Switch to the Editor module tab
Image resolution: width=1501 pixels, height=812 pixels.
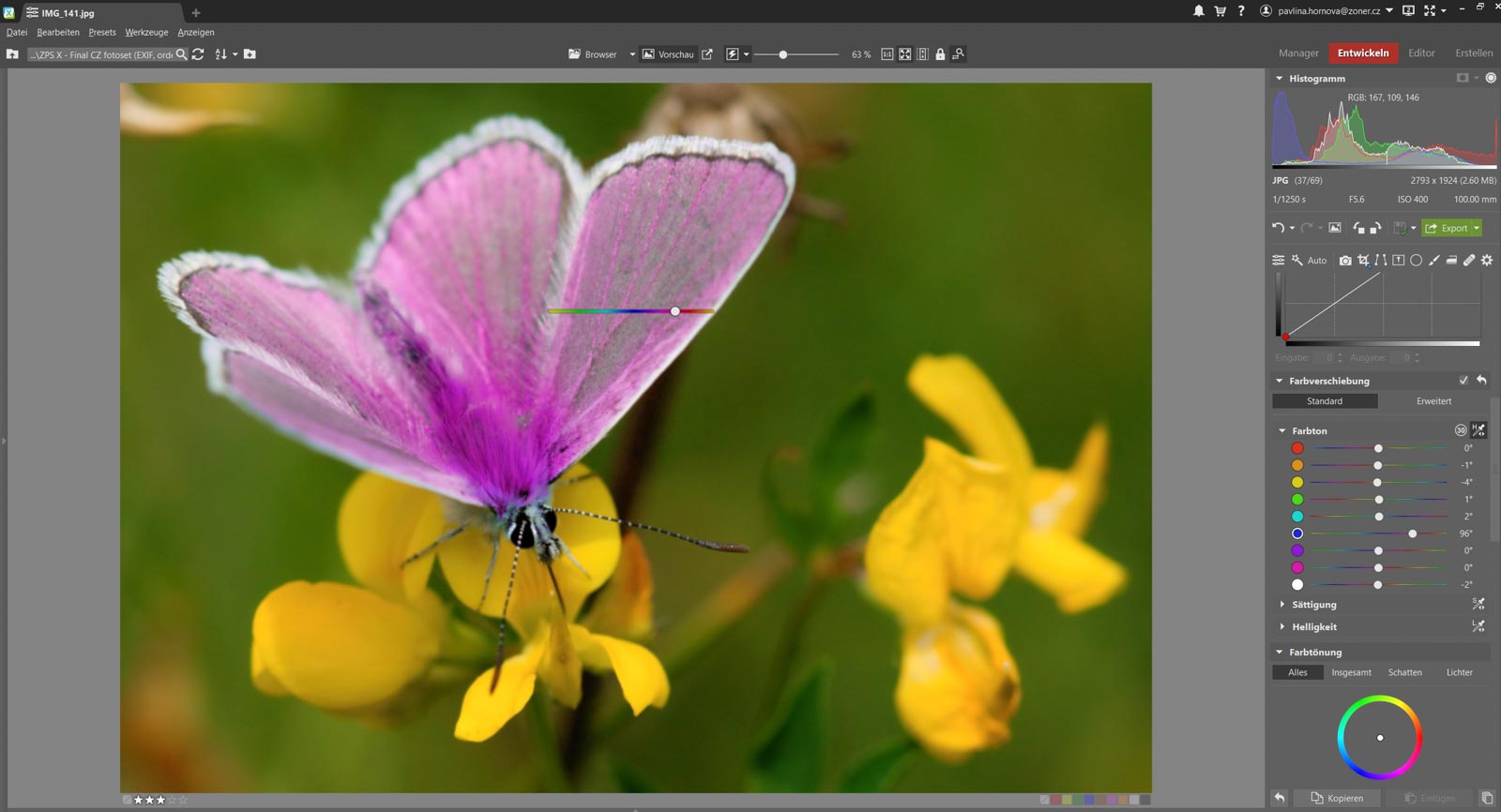pos(1421,53)
